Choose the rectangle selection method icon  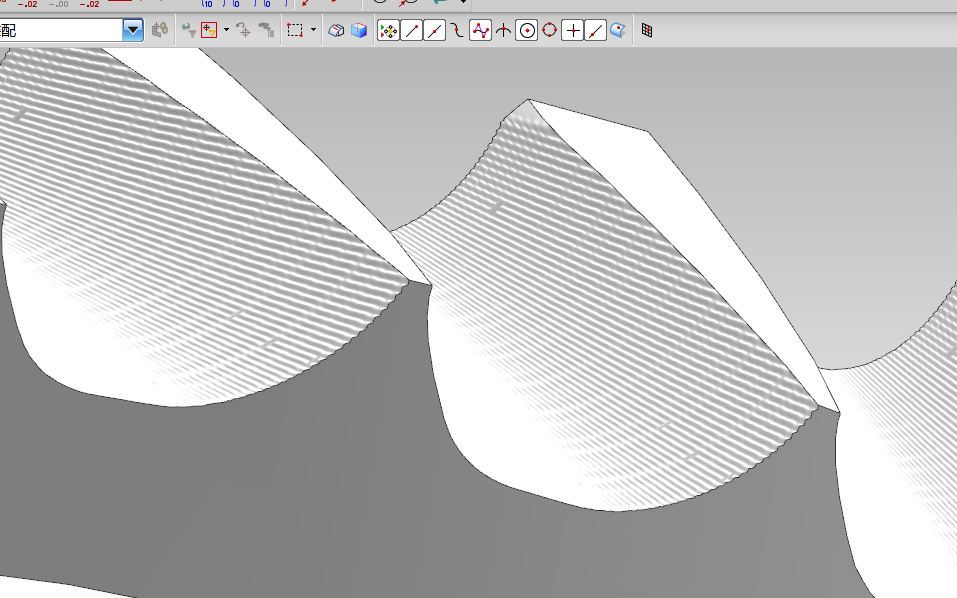[x=295, y=30]
